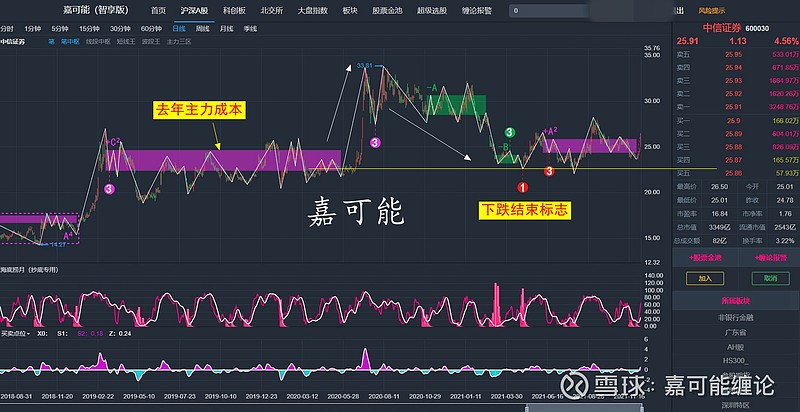This screenshot has width=800, height=412.
Task: Click the 所属板块 section header
Action: 735,300
